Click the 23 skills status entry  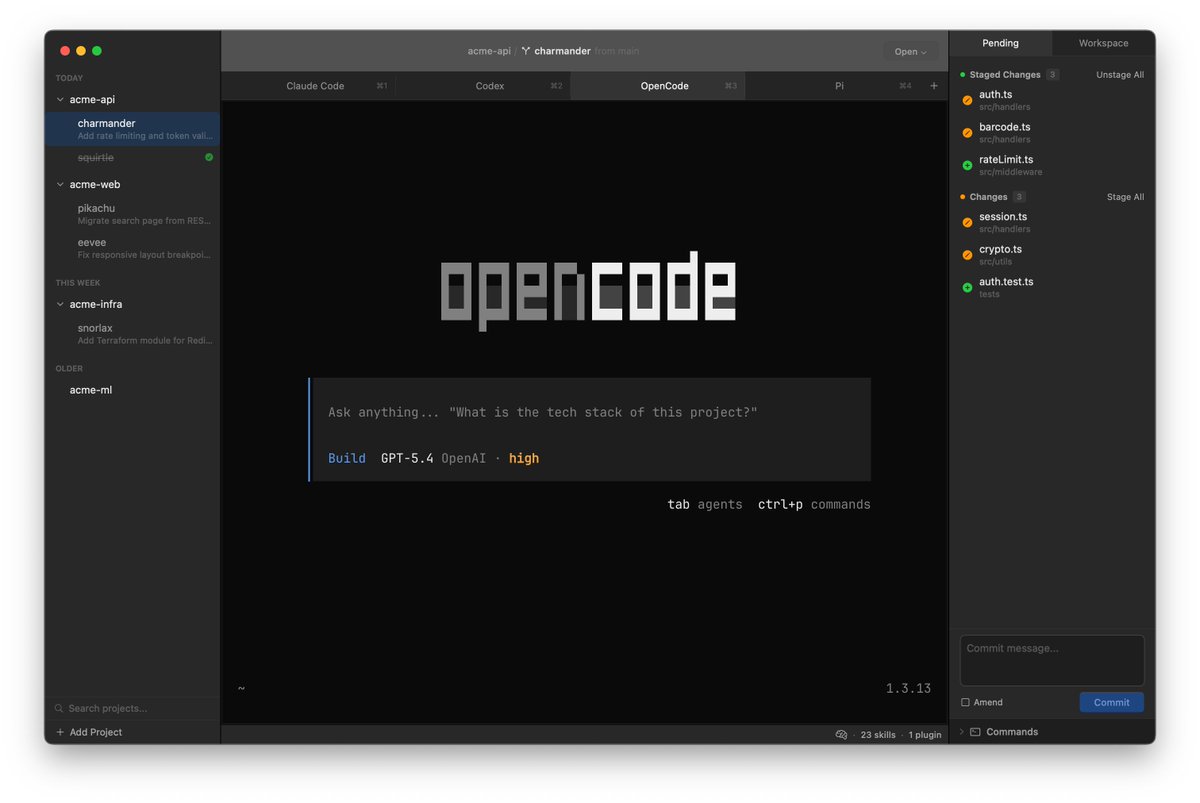pyautogui.click(x=878, y=734)
